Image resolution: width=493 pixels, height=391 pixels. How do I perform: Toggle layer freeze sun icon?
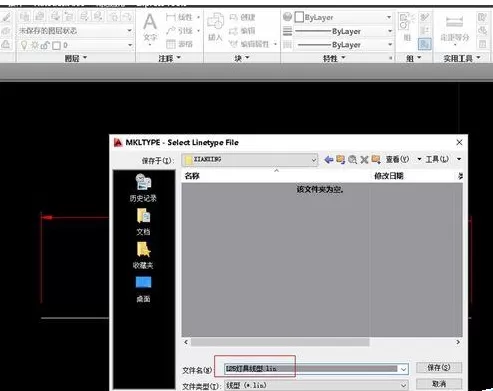point(35,45)
